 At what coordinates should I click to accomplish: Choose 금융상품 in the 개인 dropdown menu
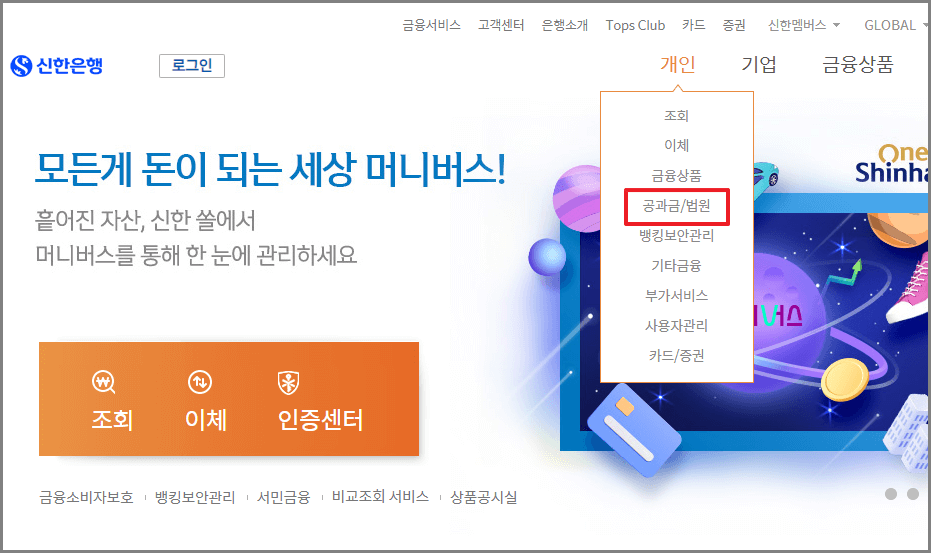[676, 175]
